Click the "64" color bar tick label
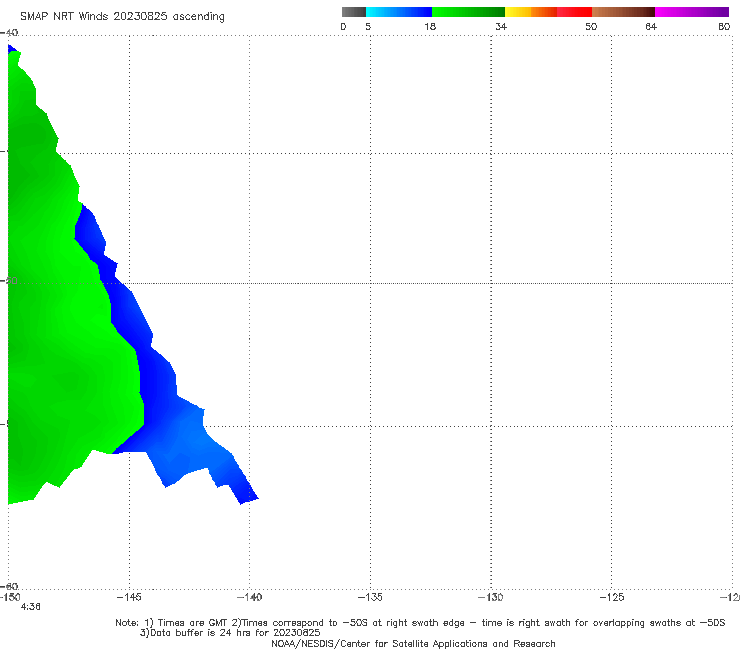The height and width of the screenshot is (650, 740). (651, 27)
